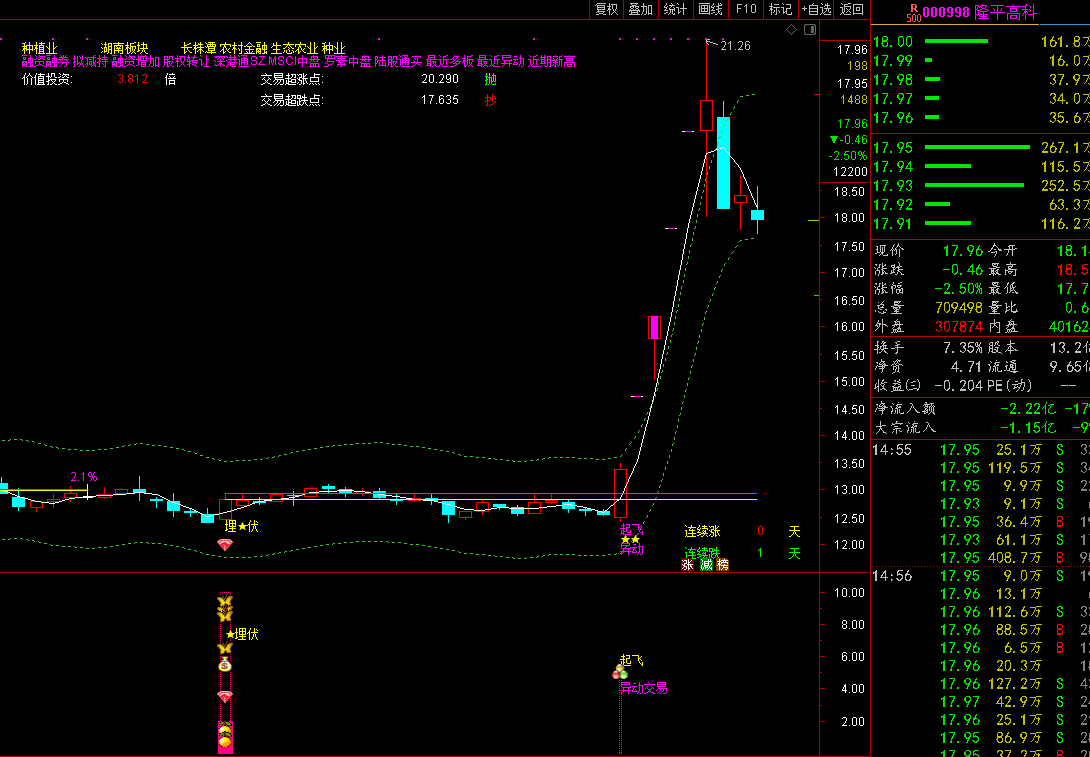Click the 返回 back button

click(x=852, y=9)
